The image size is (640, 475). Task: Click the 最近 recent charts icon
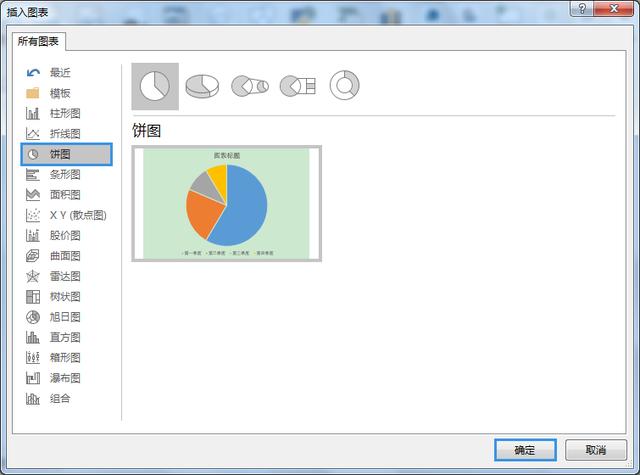pyautogui.click(x=33, y=73)
